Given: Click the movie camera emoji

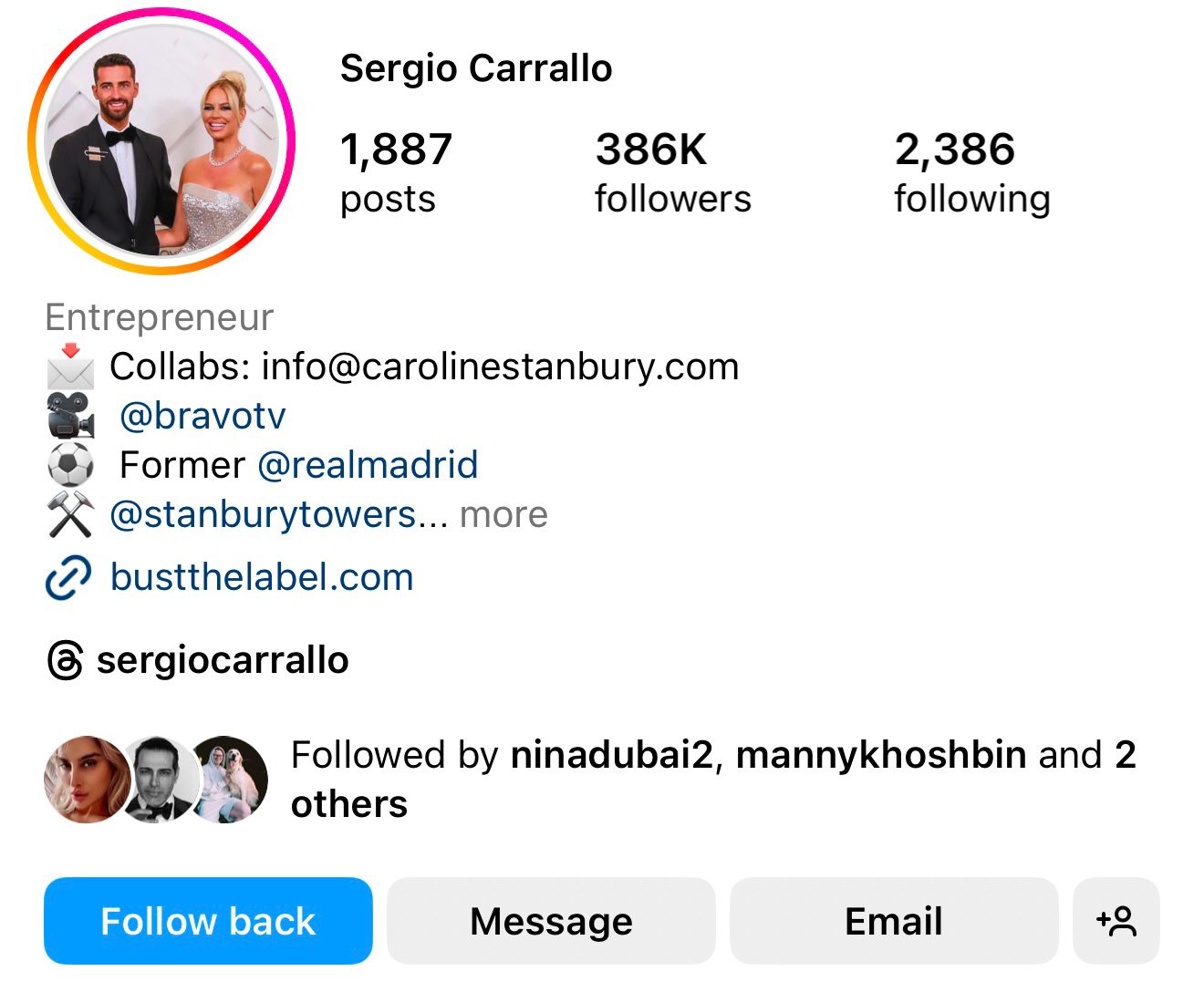Looking at the screenshot, I should coord(70,416).
